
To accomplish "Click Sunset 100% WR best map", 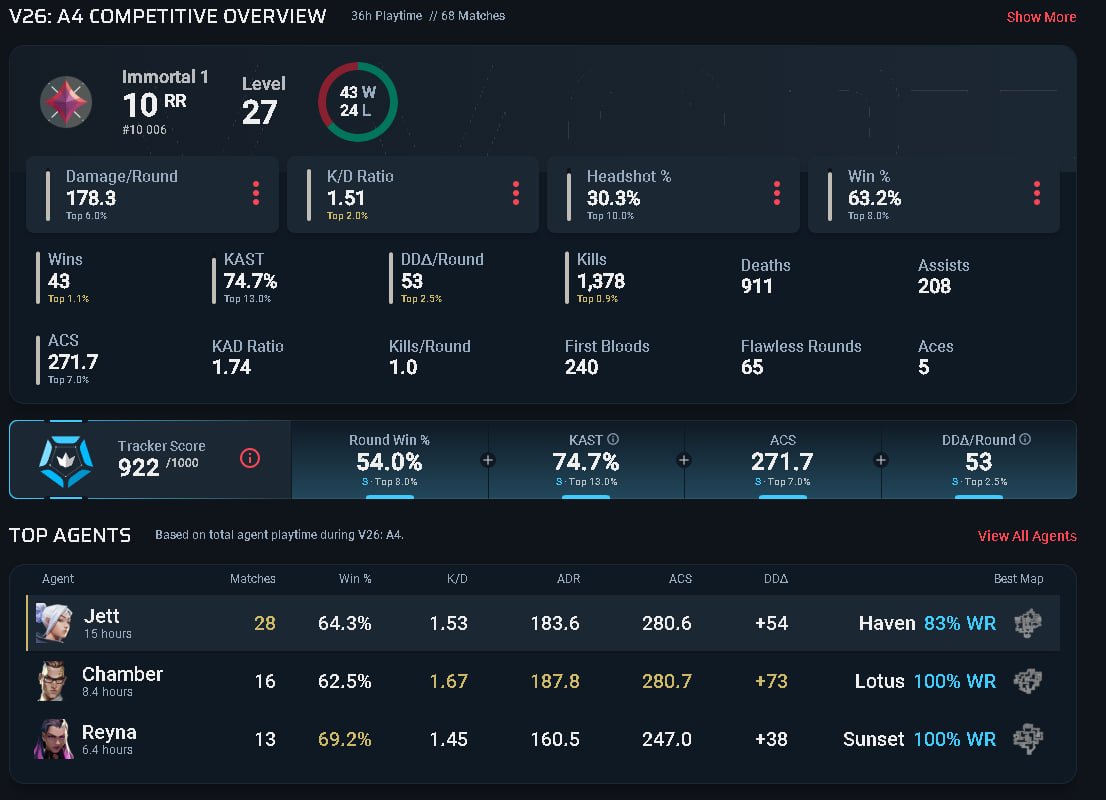I will (919, 739).
